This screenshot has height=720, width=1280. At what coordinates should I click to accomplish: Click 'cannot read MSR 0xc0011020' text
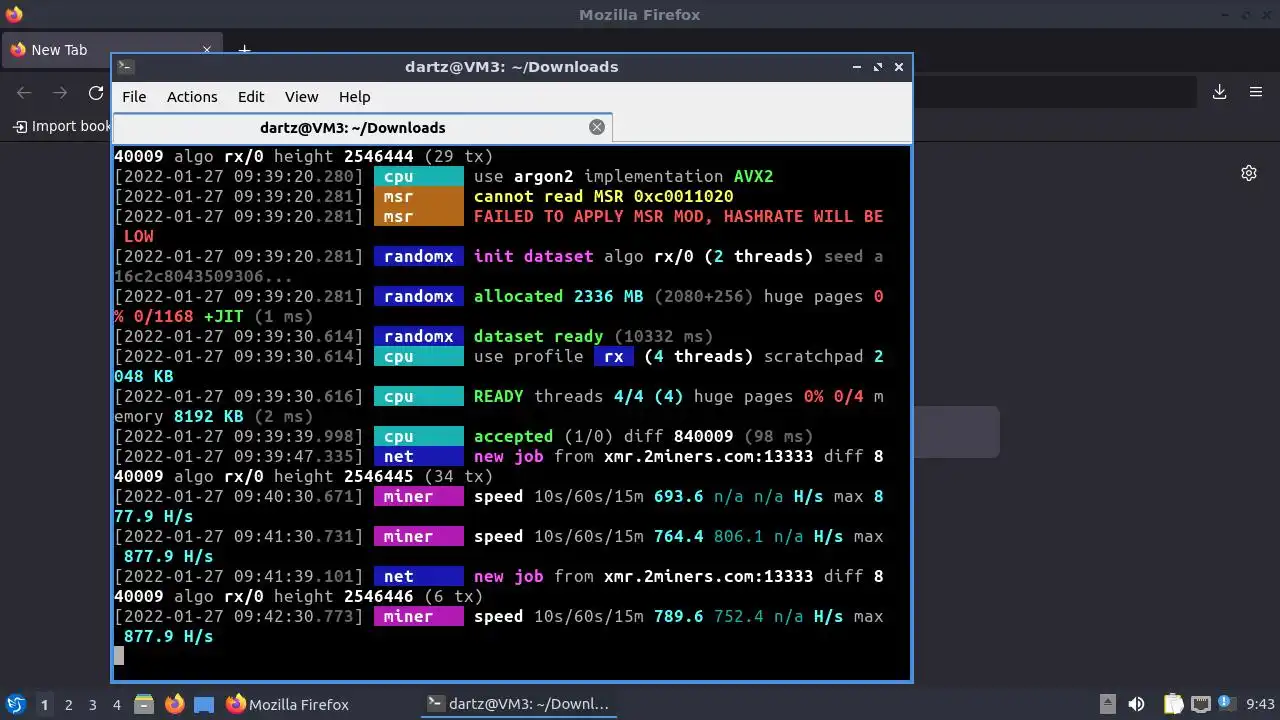pos(603,197)
